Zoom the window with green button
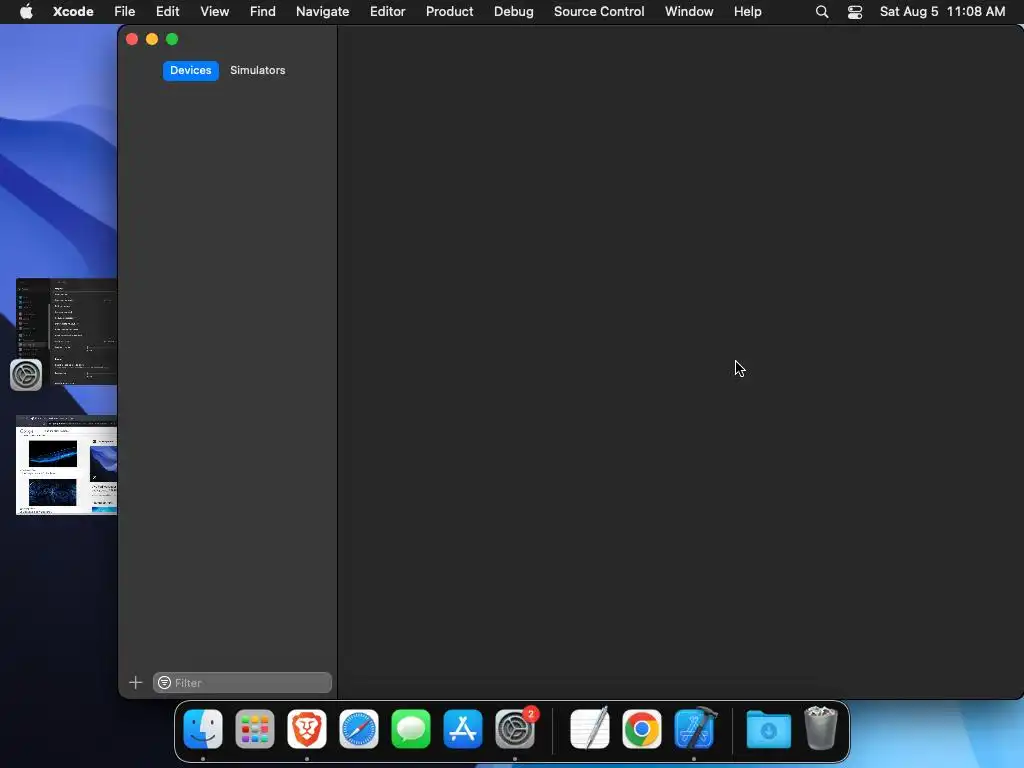This screenshot has width=1024, height=768. click(172, 39)
